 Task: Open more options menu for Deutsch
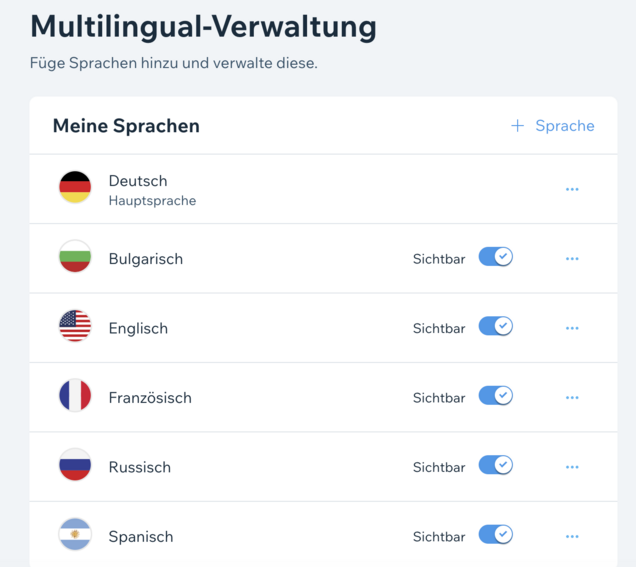[x=572, y=189]
